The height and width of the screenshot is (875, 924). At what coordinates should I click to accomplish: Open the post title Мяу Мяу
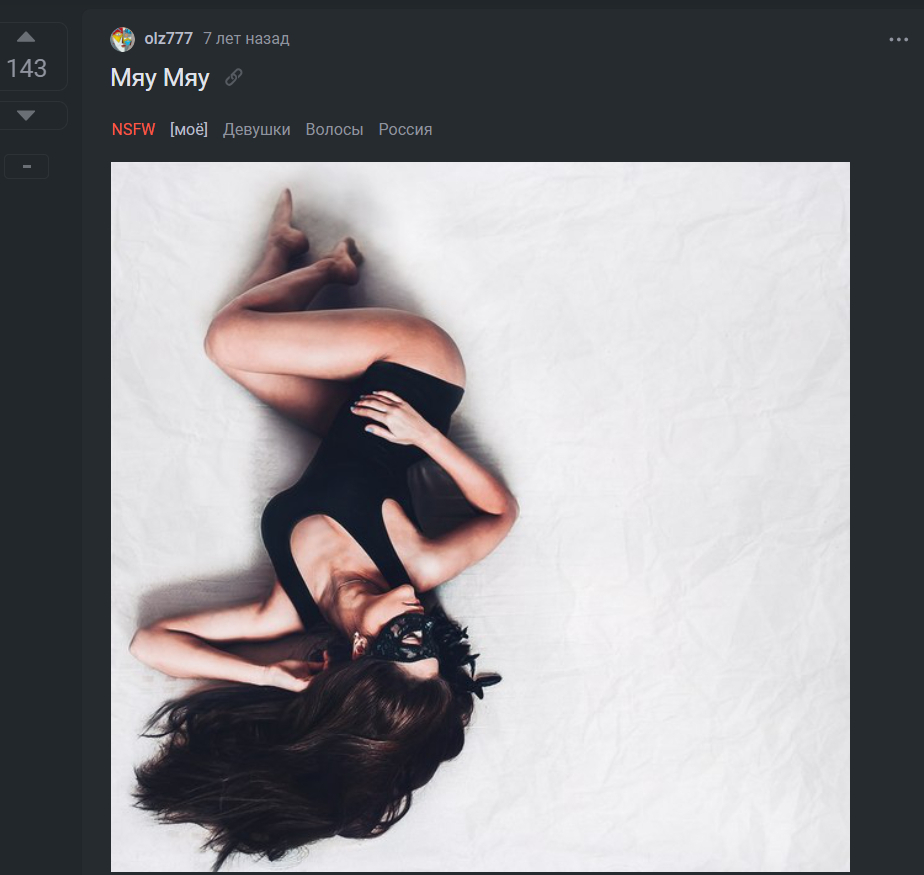pos(160,78)
